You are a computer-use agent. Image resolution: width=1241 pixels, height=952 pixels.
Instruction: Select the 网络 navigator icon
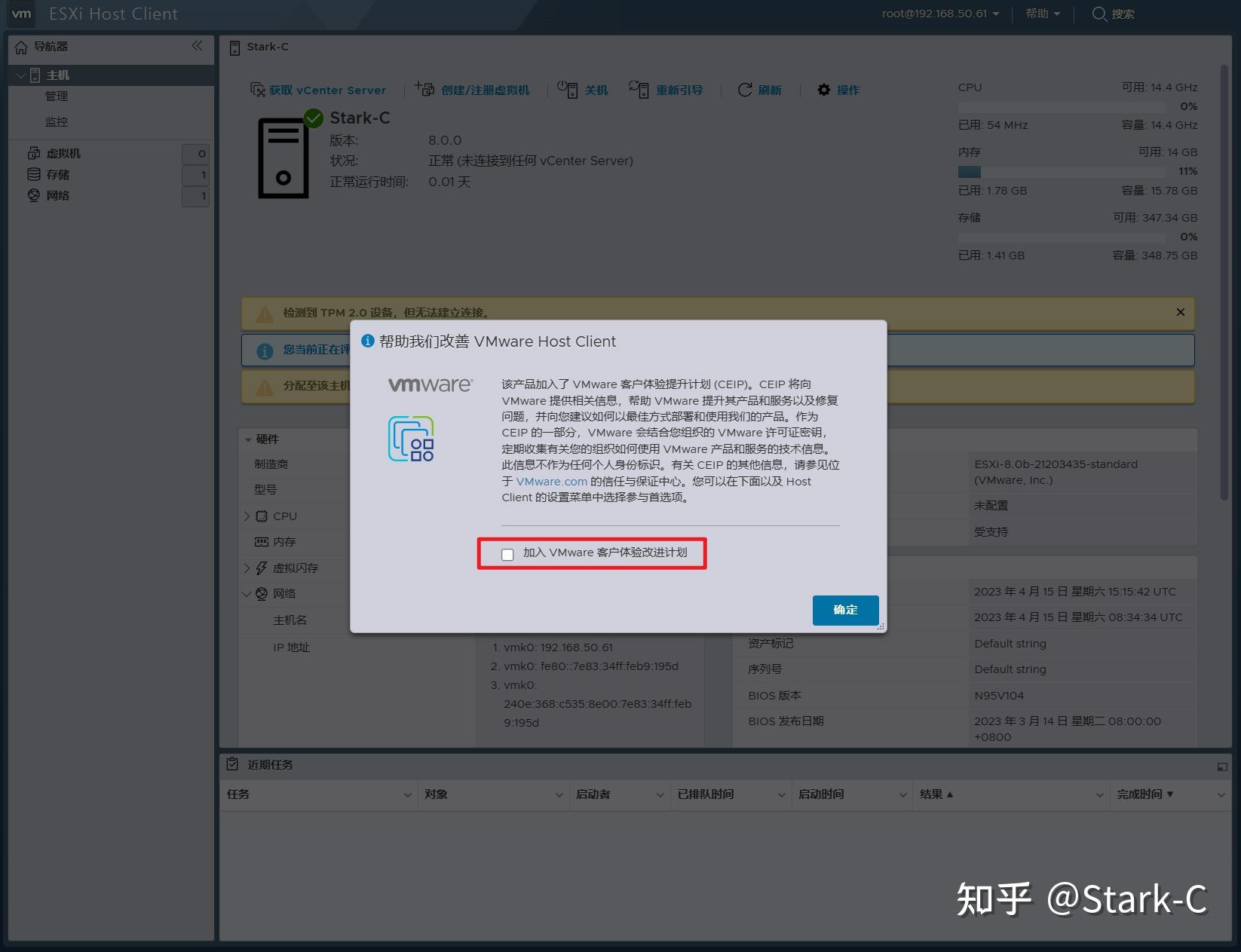click(34, 195)
